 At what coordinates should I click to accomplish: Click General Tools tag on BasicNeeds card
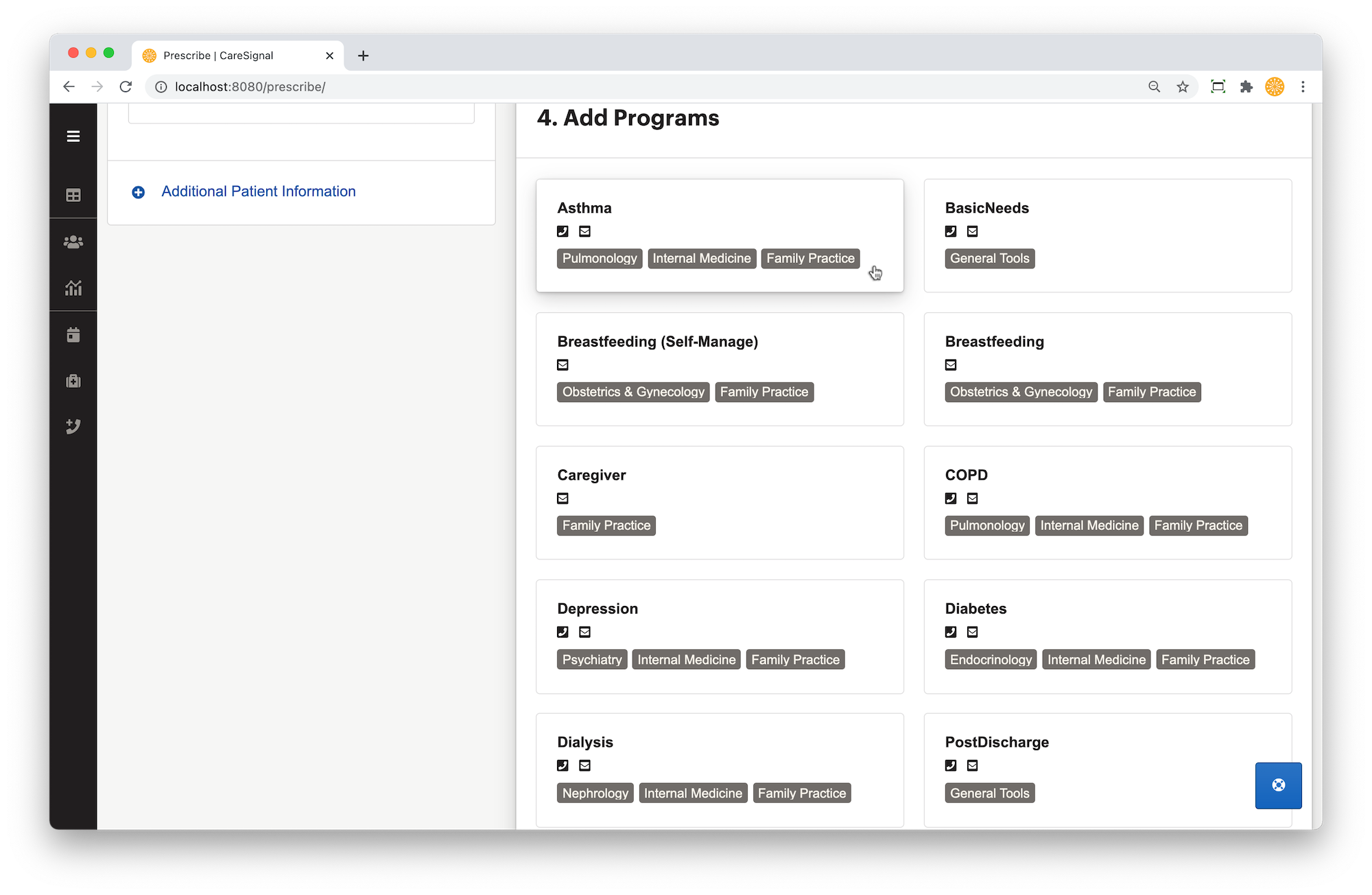coord(989,259)
